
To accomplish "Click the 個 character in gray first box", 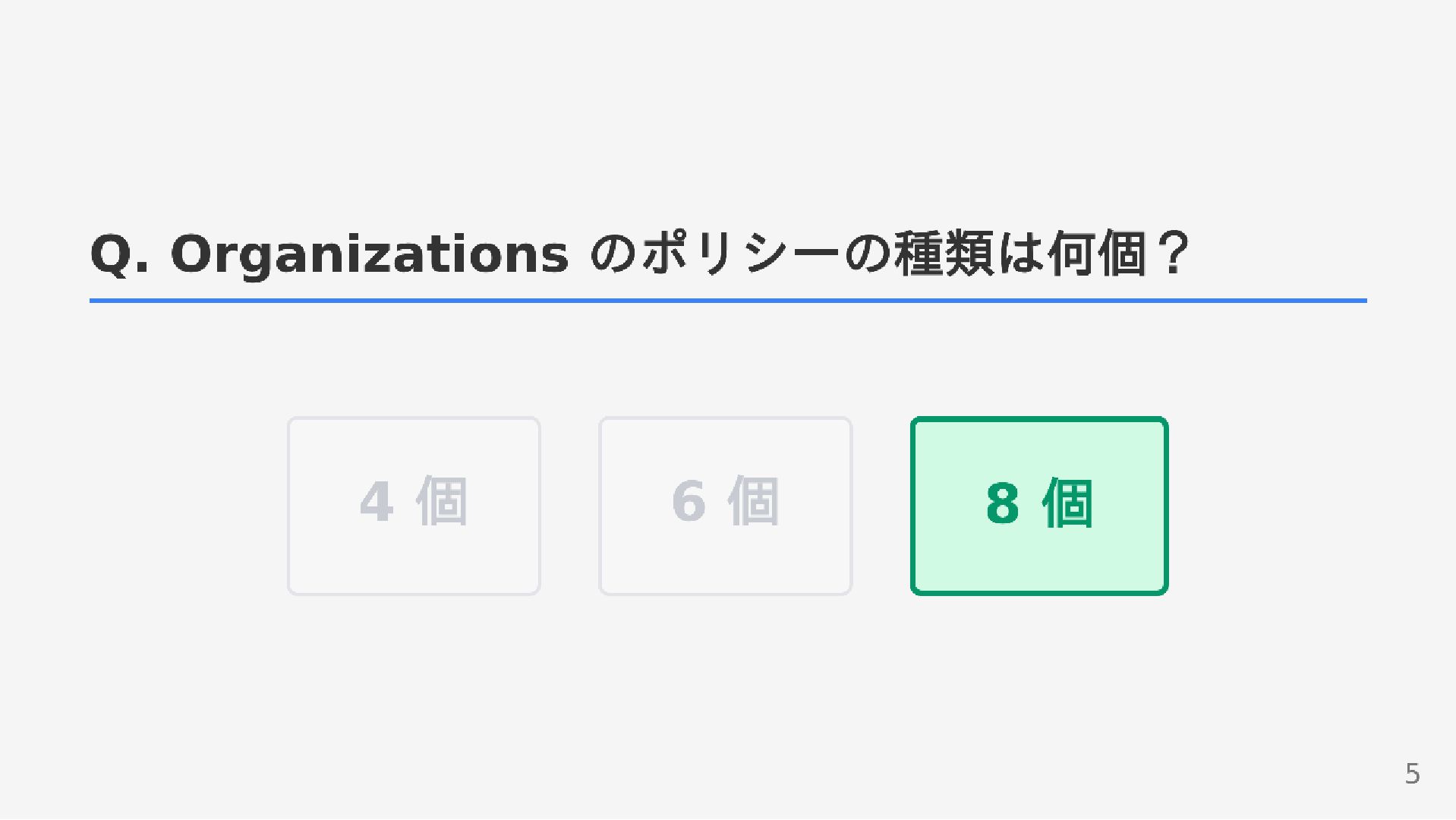I will coord(442,501).
